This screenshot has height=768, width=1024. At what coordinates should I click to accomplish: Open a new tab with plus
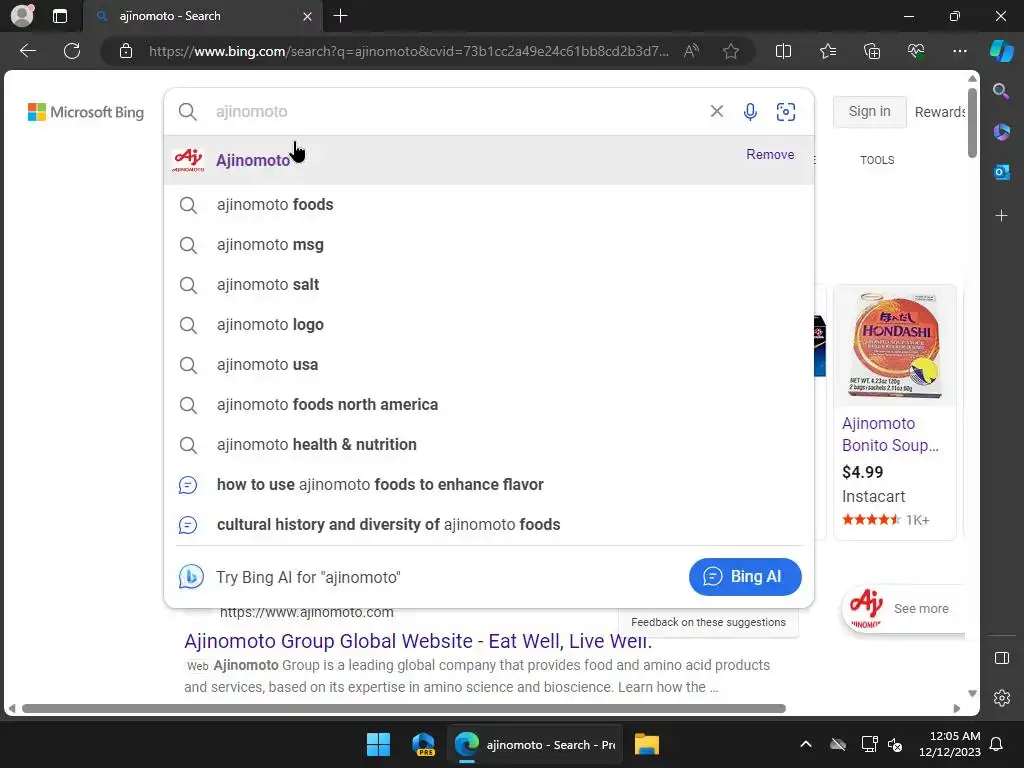(340, 16)
